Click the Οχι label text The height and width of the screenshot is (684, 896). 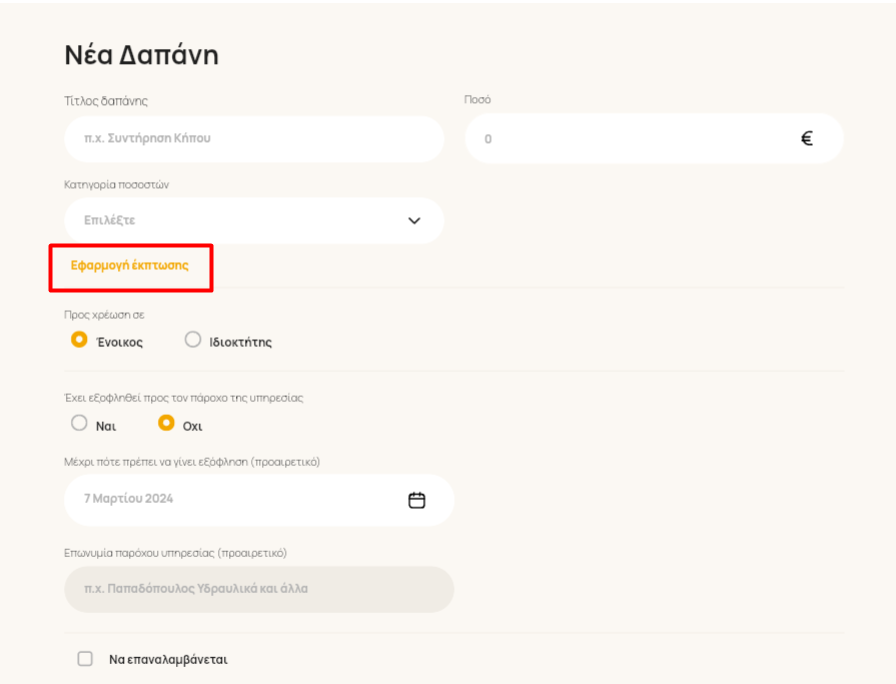point(193,426)
